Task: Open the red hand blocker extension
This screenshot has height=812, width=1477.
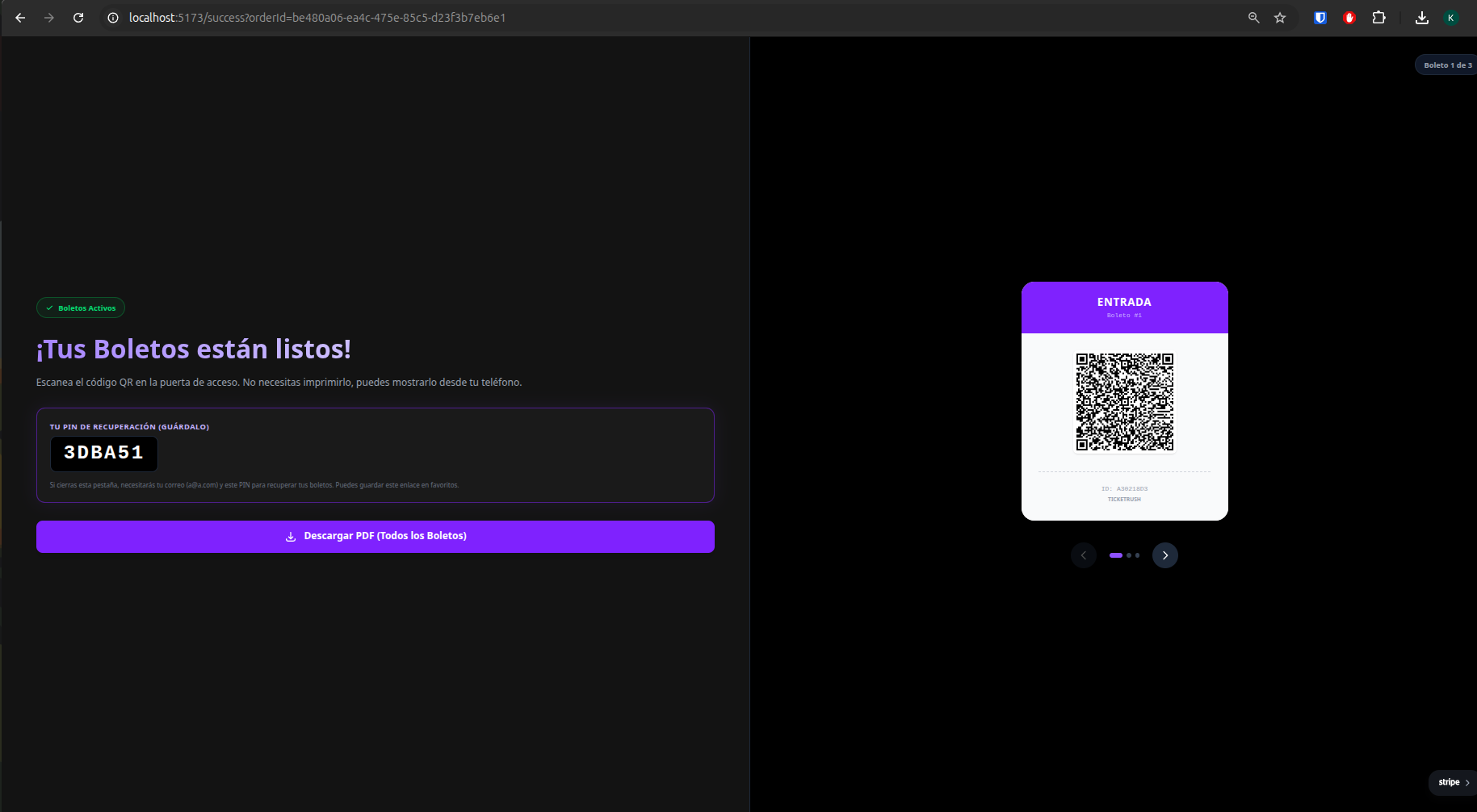Action: tap(1349, 18)
